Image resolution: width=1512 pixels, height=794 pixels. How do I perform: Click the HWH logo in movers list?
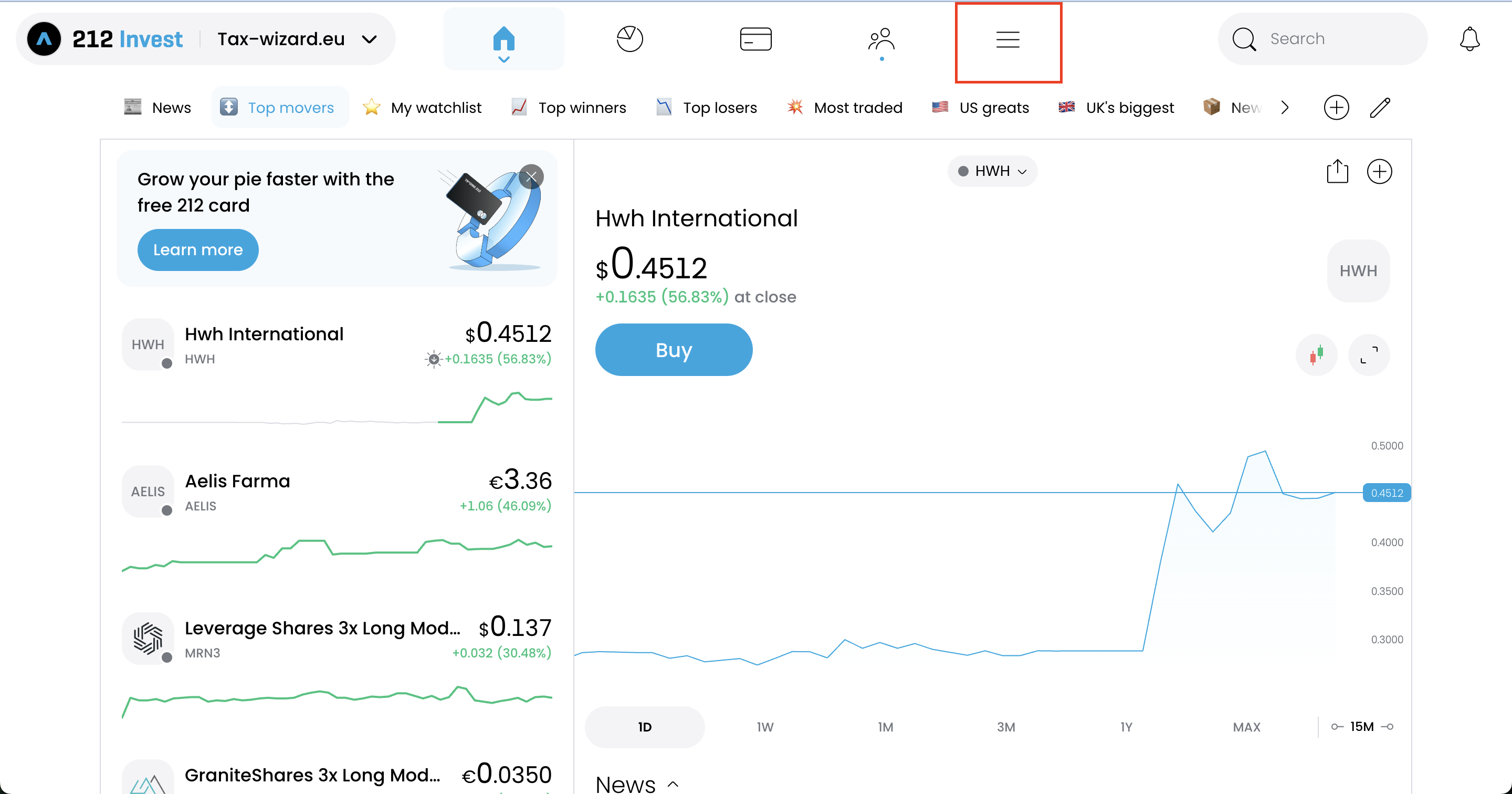coord(148,344)
